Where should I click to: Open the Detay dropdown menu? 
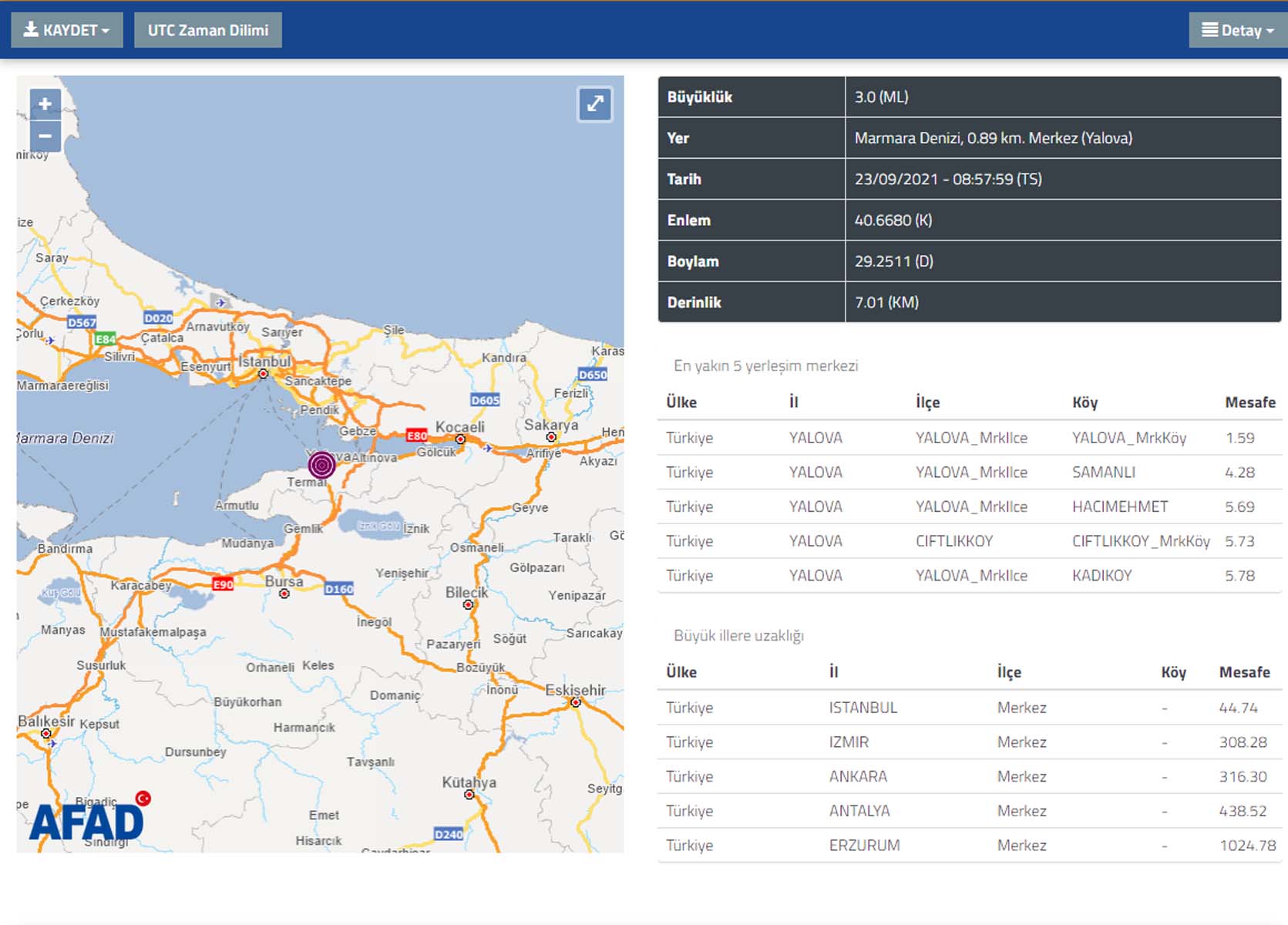(1237, 30)
